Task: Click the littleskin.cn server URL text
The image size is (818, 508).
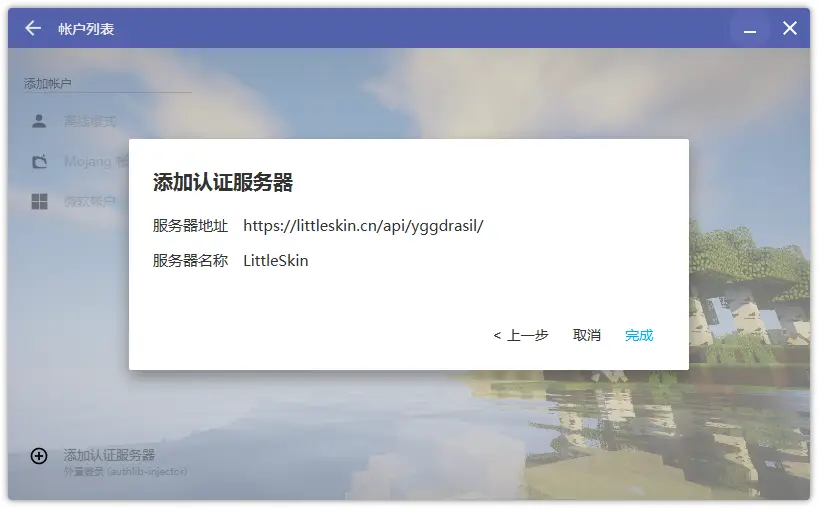Action: coord(363,226)
